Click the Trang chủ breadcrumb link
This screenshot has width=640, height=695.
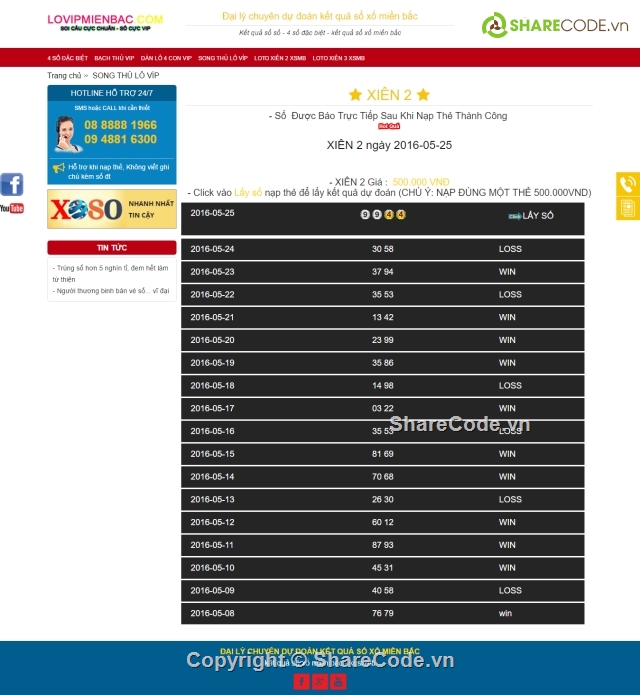click(63, 75)
